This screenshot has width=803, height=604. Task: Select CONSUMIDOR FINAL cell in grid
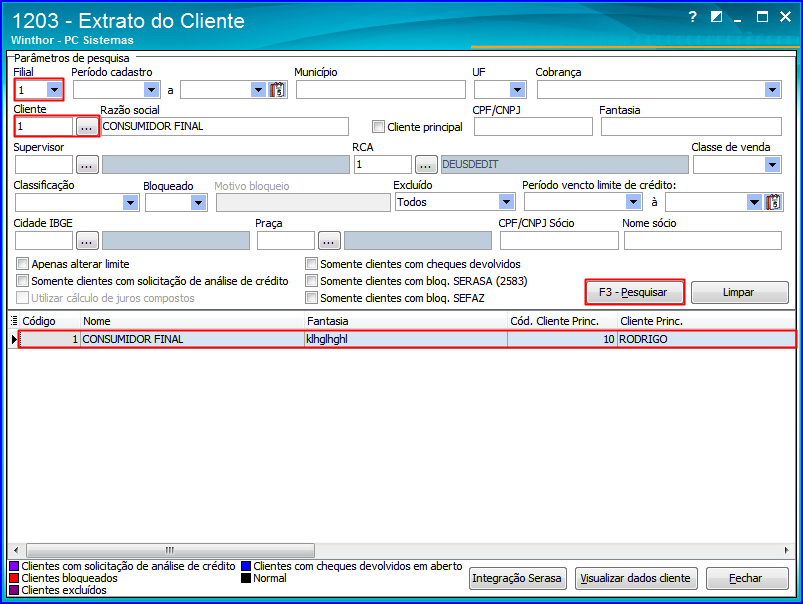point(193,339)
